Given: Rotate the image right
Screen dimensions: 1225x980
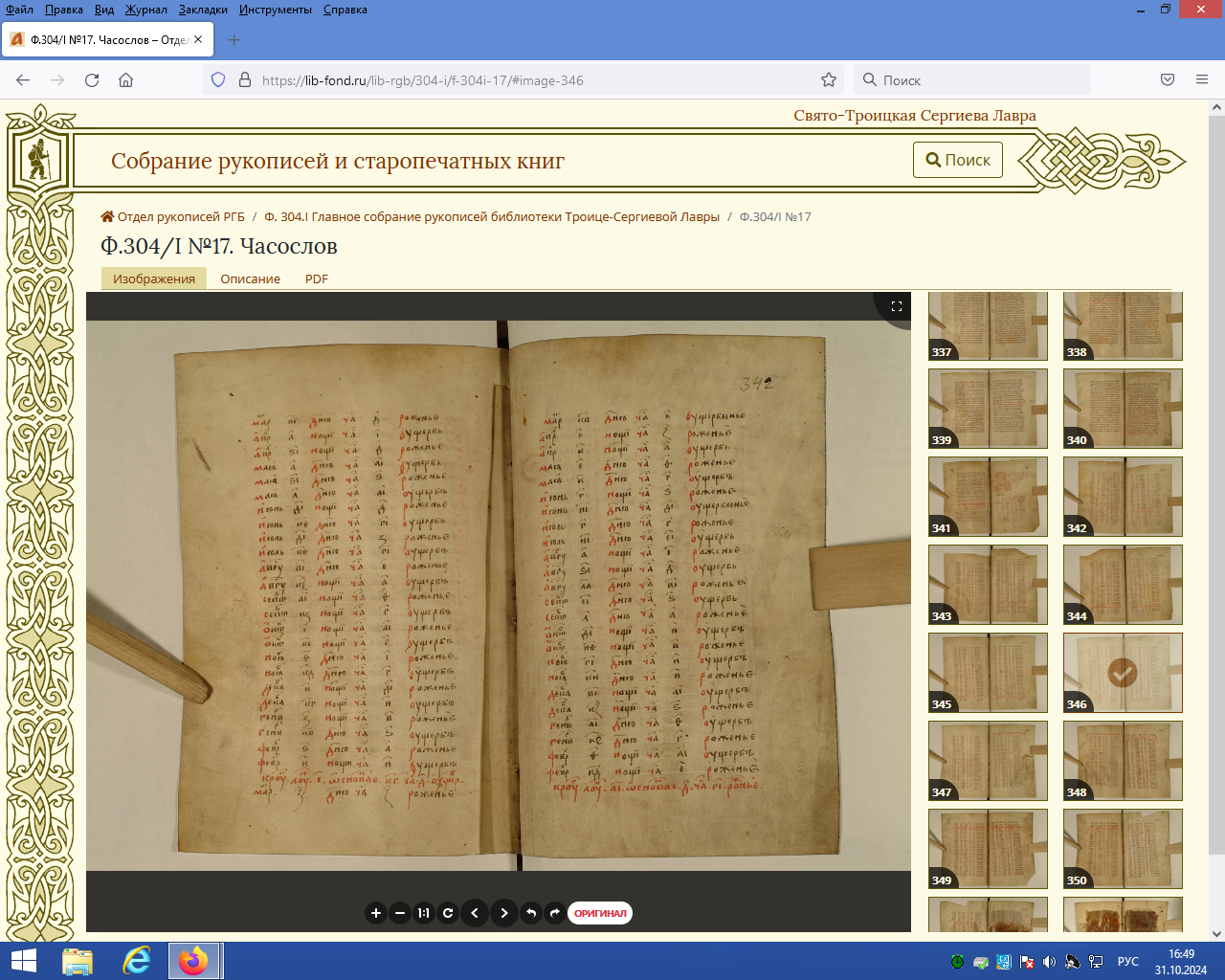Looking at the screenshot, I should [555, 913].
